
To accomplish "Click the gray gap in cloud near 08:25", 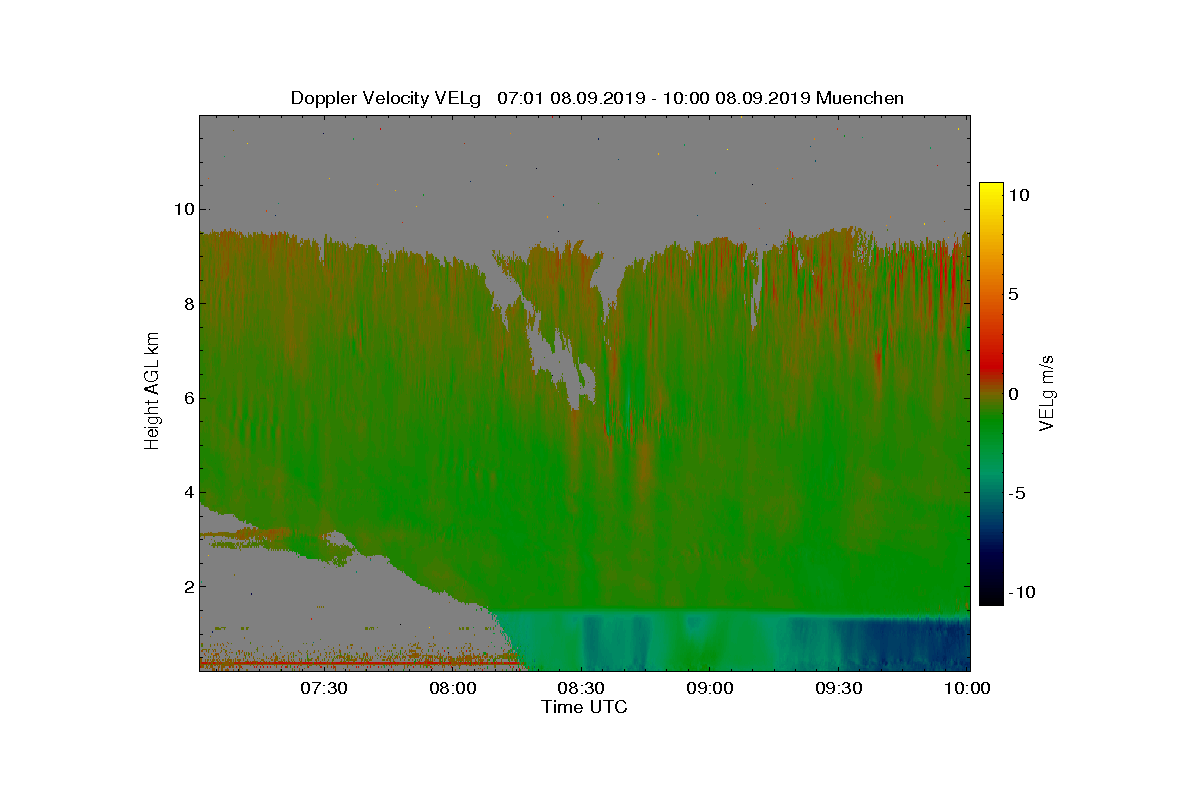I will pos(560,360).
